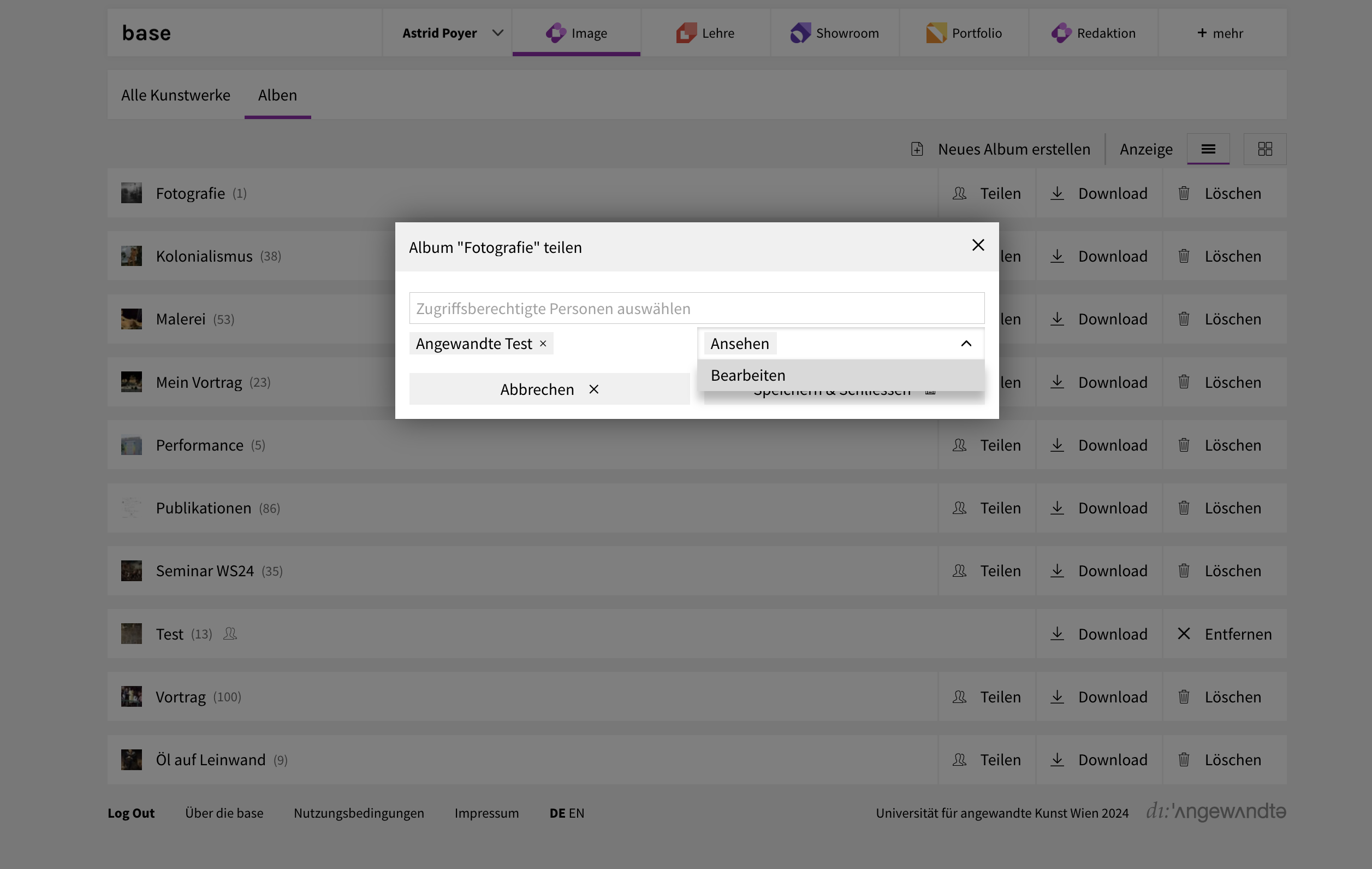1372x869 pixels.
Task: Remove the shared Test album
Action: 1225,634
